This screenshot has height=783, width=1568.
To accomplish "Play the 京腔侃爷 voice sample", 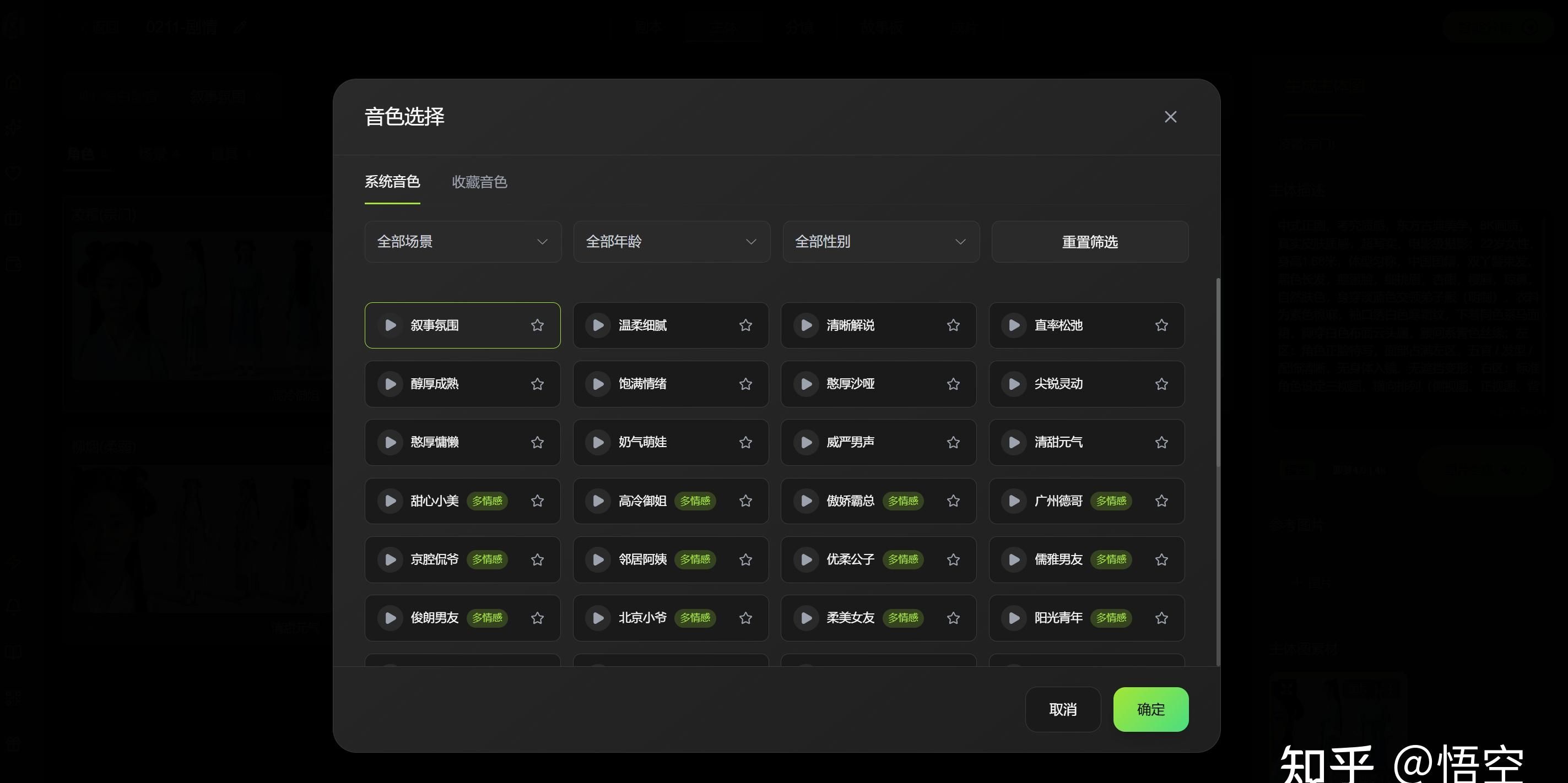I will click(x=390, y=559).
